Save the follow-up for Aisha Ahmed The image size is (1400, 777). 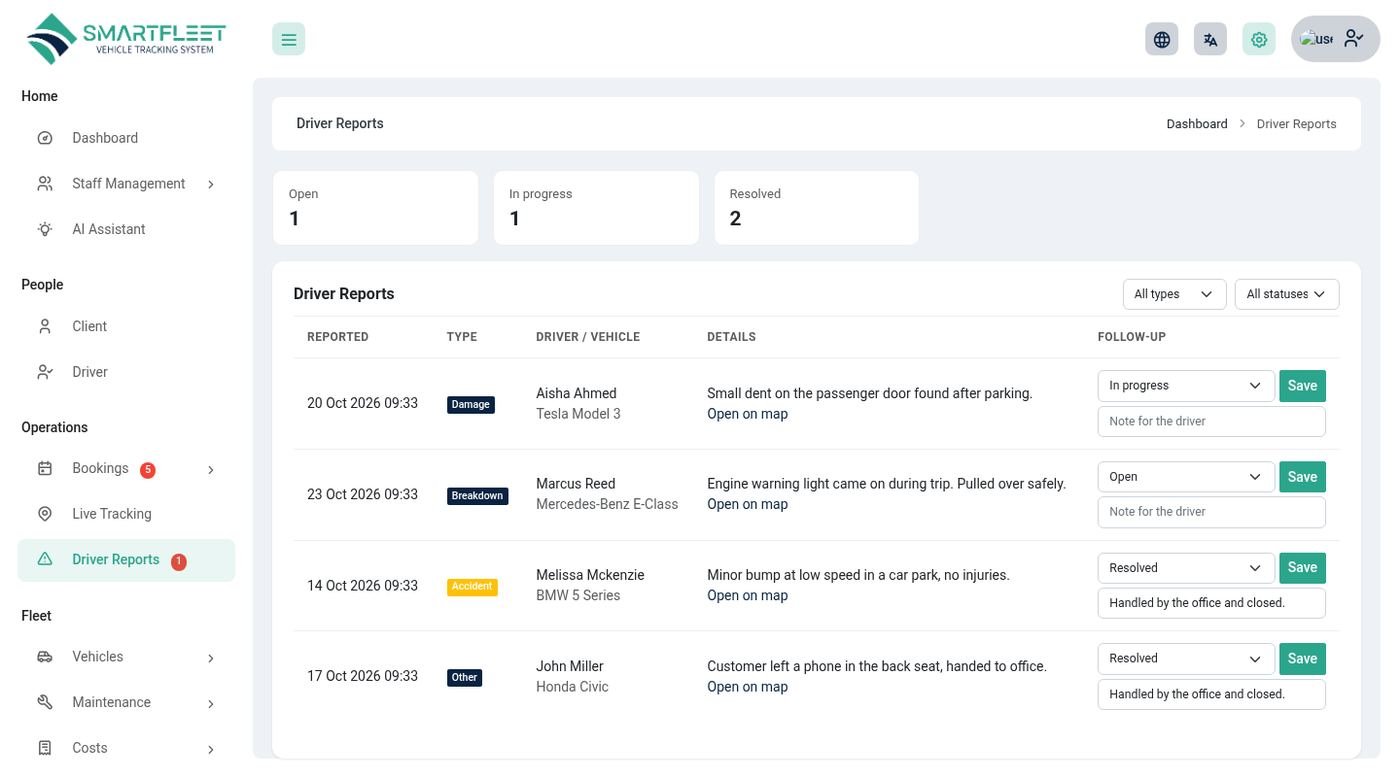click(x=1302, y=386)
